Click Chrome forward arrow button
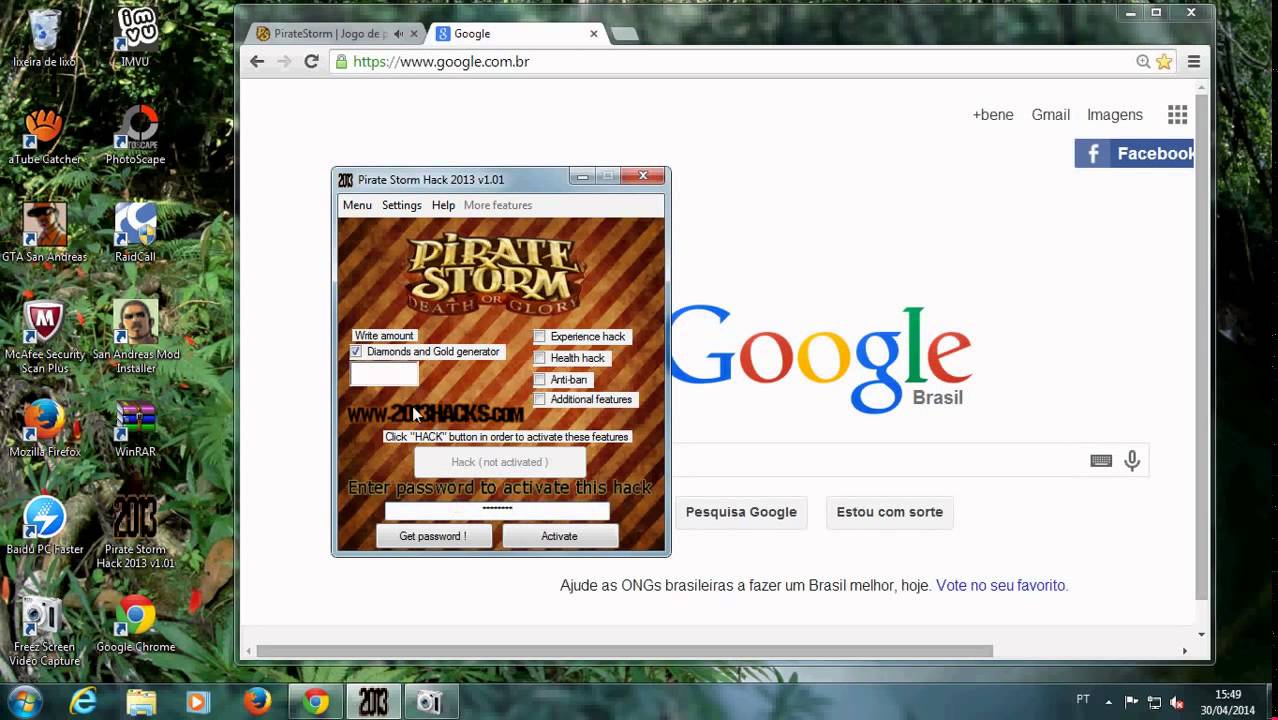 point(284,61)
